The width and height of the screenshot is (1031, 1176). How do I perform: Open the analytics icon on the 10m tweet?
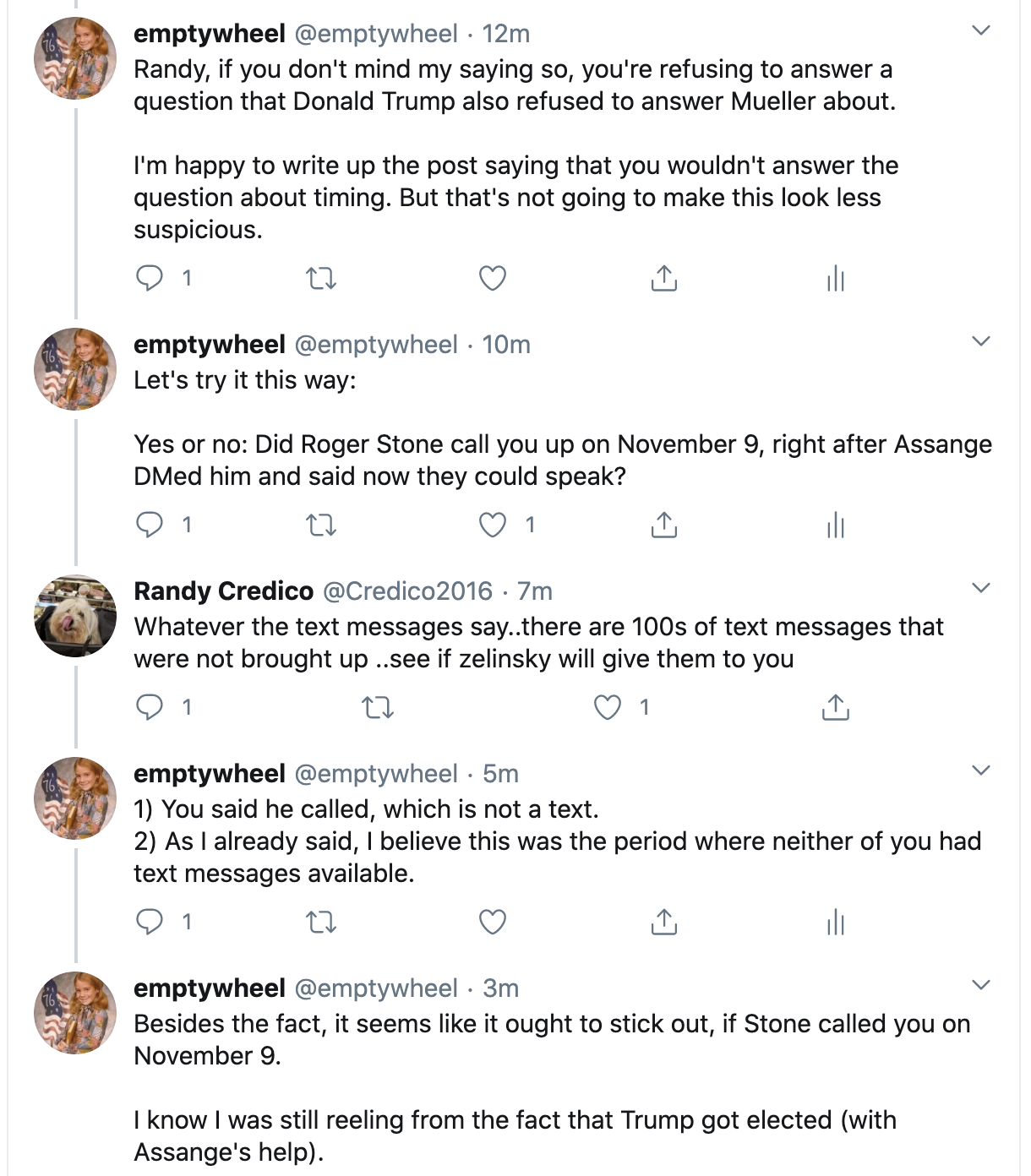836,525
